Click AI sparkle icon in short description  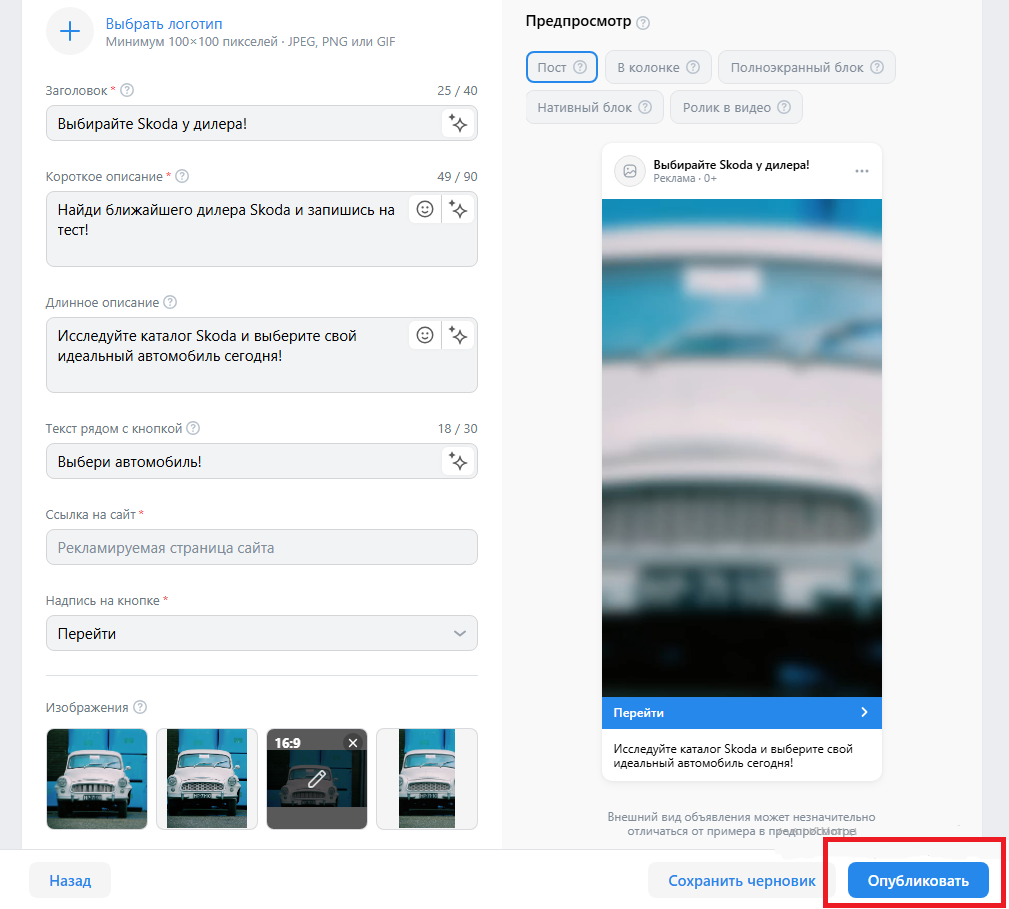458,210
